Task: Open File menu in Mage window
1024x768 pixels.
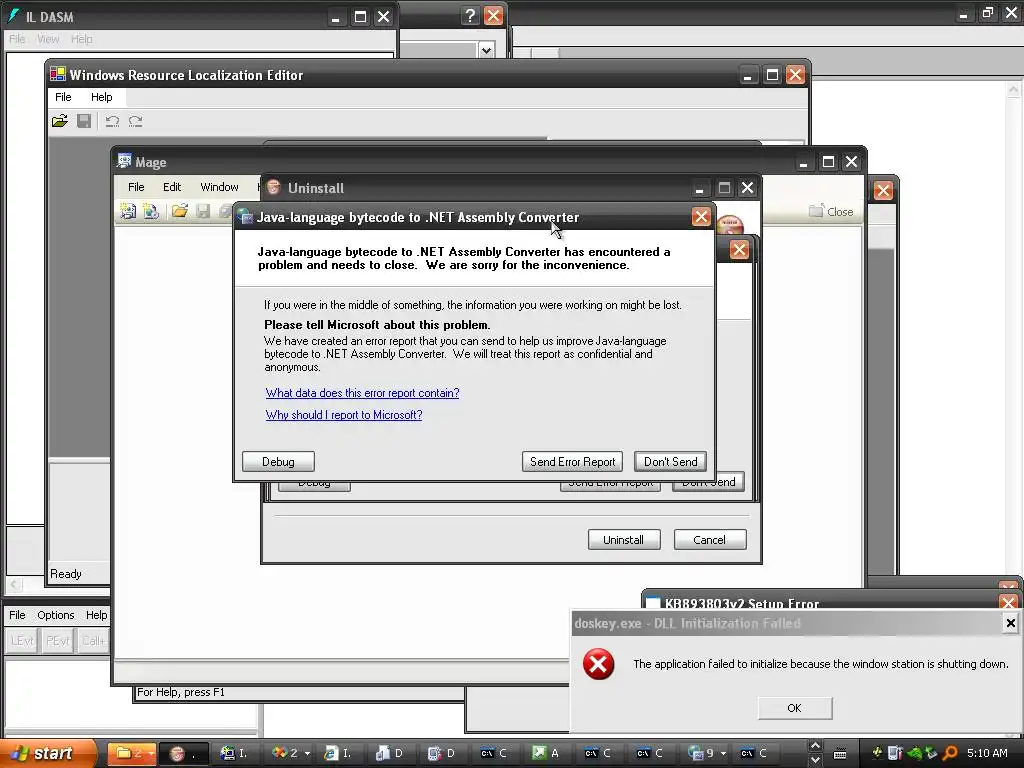Action: 136,187
